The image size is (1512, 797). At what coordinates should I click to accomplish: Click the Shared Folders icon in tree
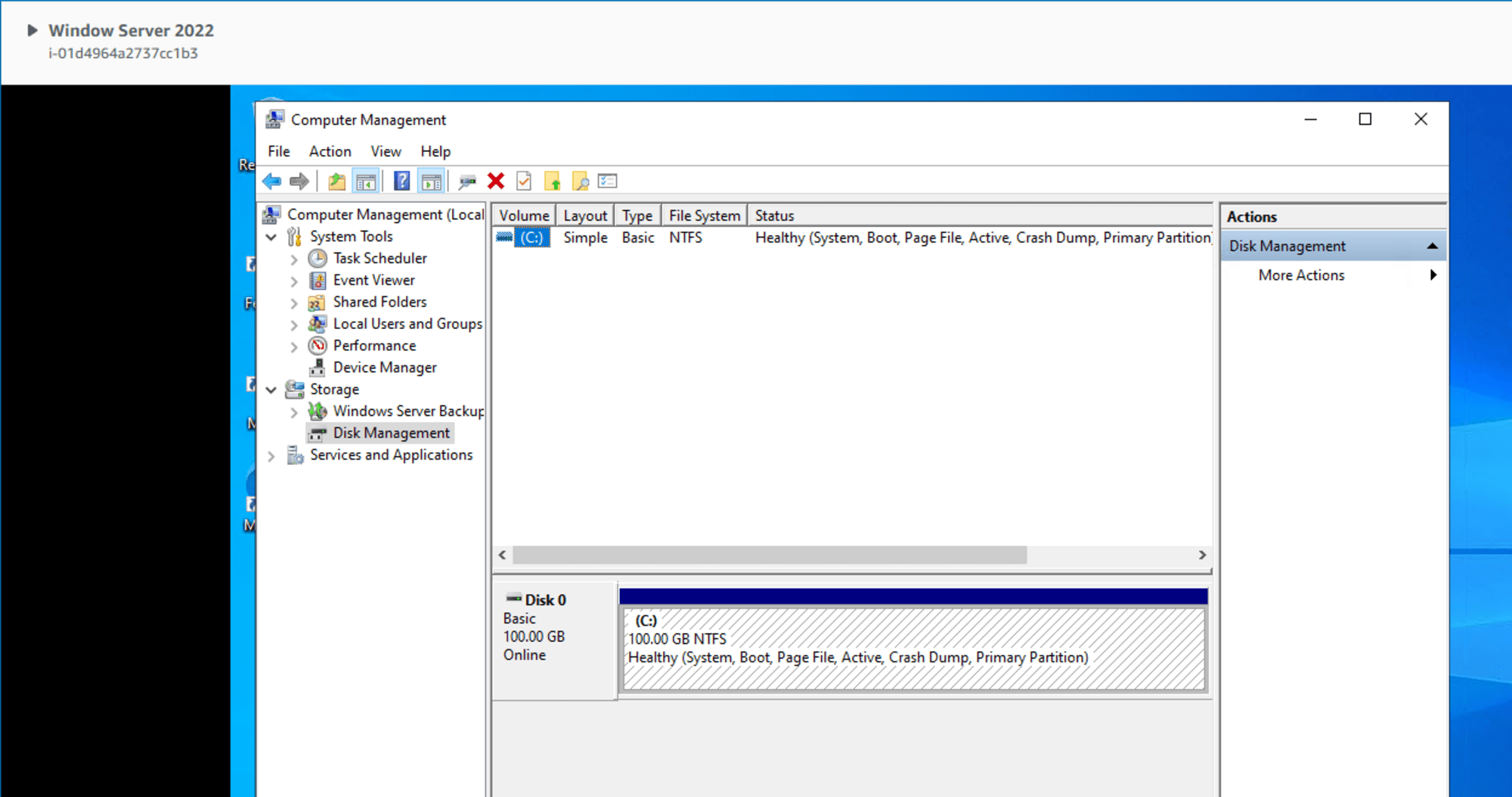click(318, 302)
